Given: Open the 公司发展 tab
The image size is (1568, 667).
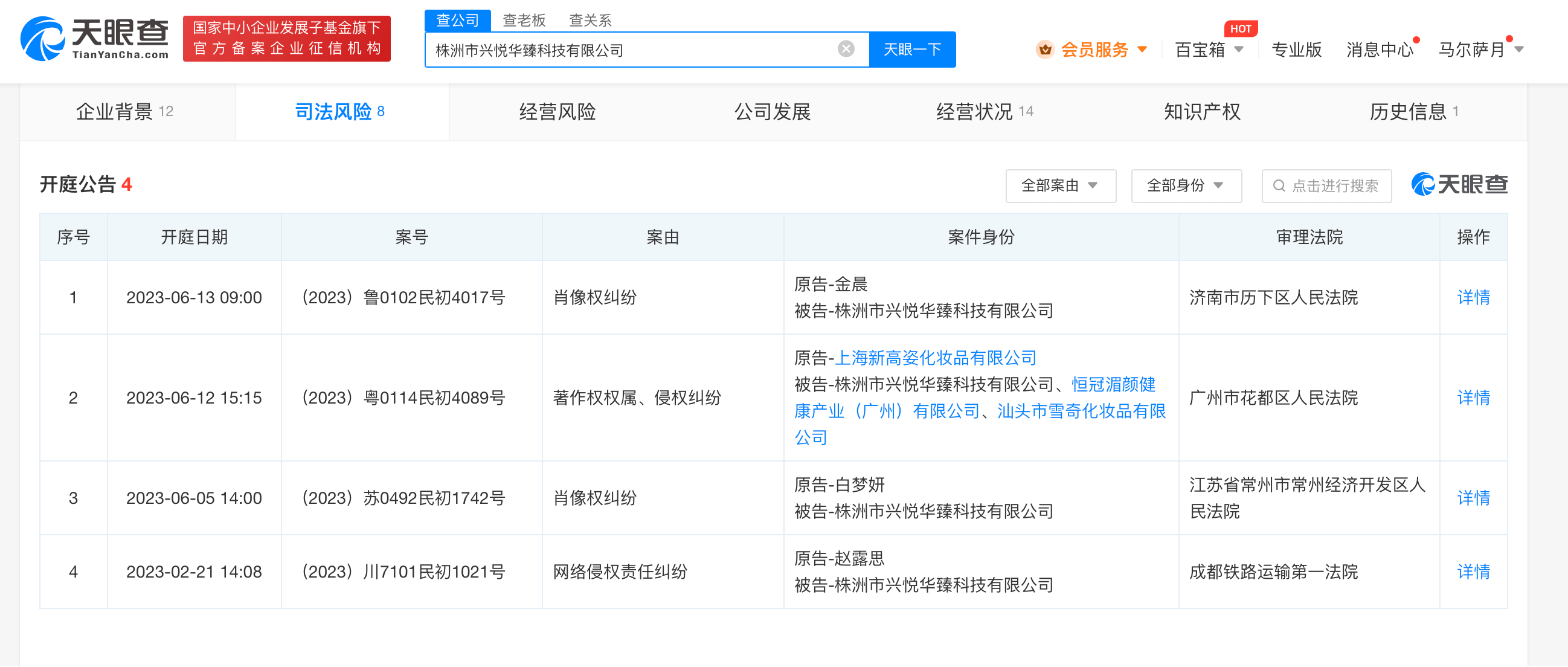Looking at the screenshot, I should tap(772, 112).
